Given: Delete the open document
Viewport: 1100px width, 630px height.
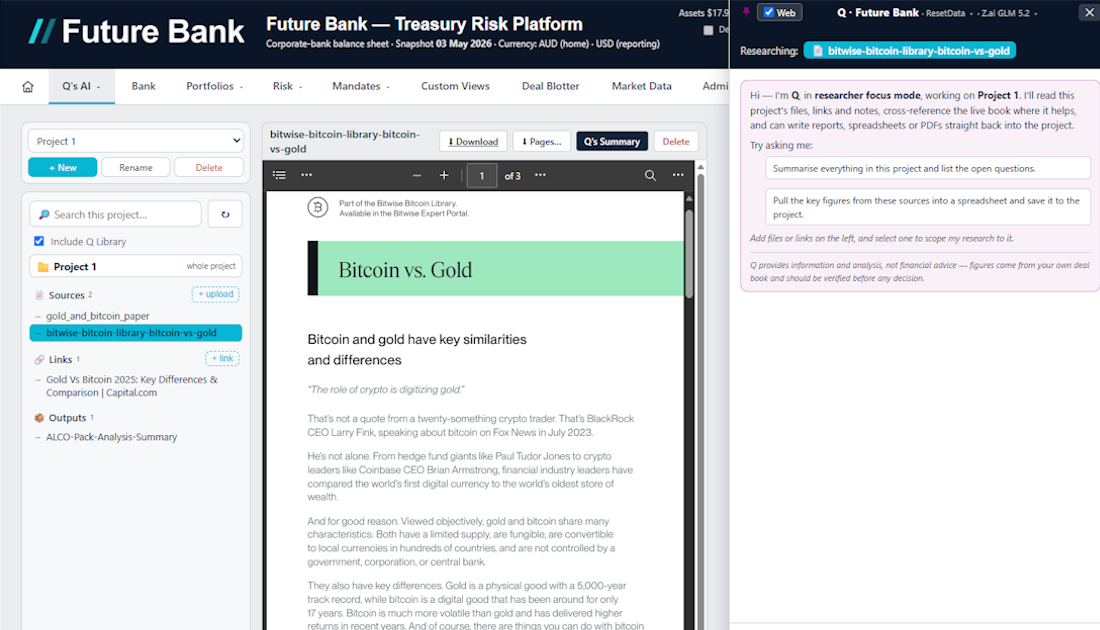Looking at the screenshot, I should (x=676, y=141).
